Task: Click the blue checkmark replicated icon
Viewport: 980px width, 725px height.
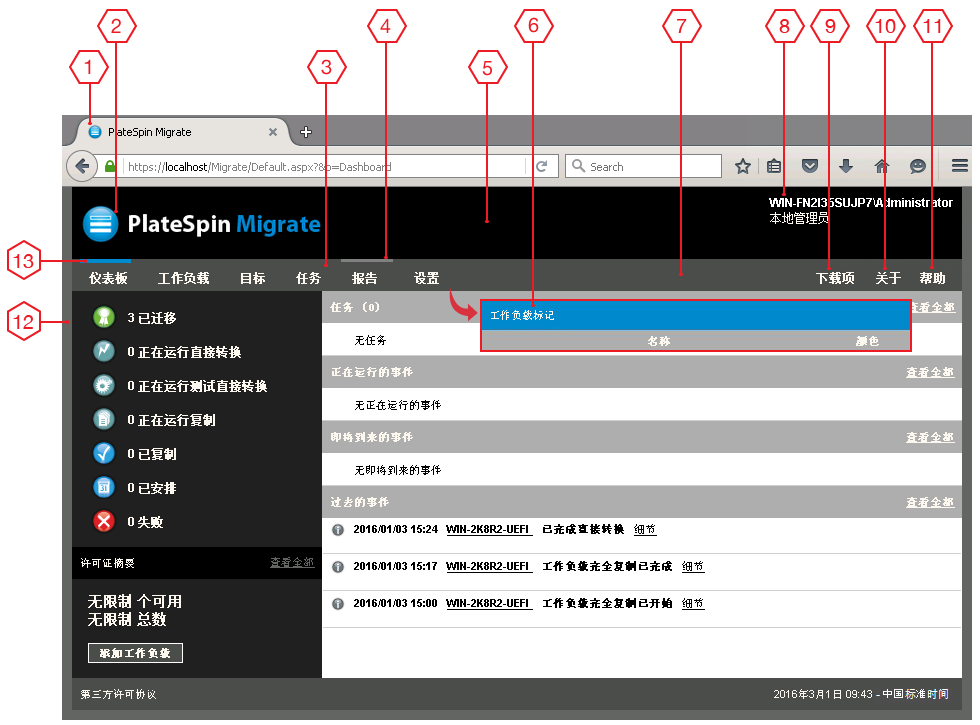Action: tap(104, 454)
